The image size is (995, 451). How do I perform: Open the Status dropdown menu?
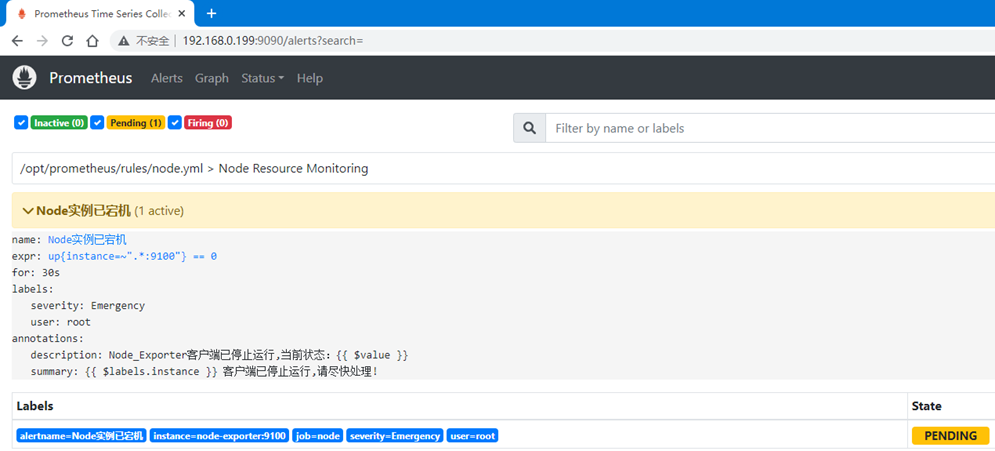262,78
